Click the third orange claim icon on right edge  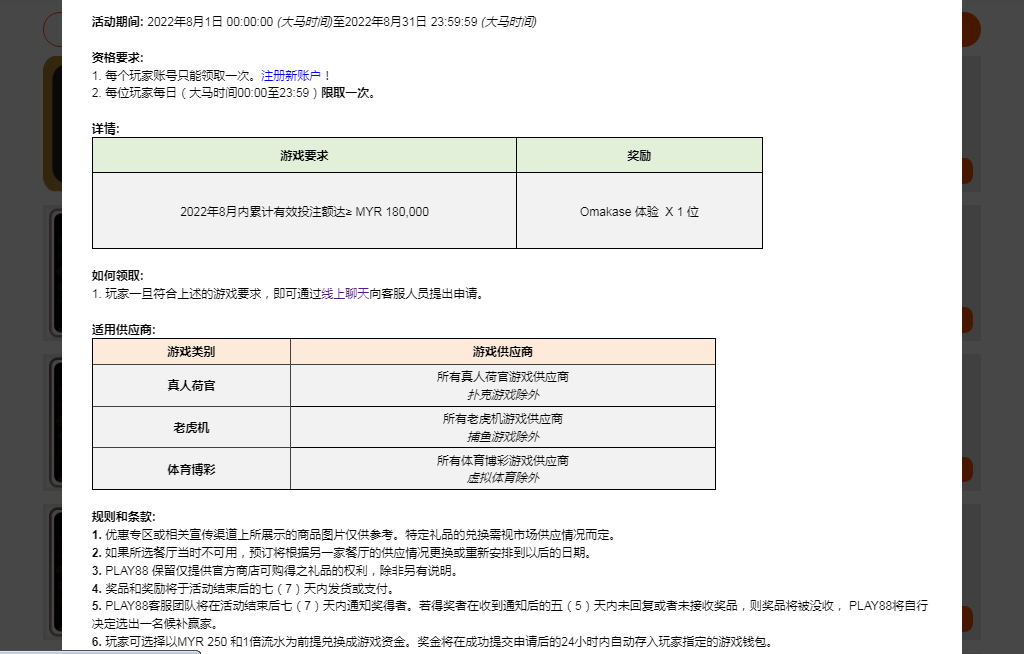click(968, 319)
